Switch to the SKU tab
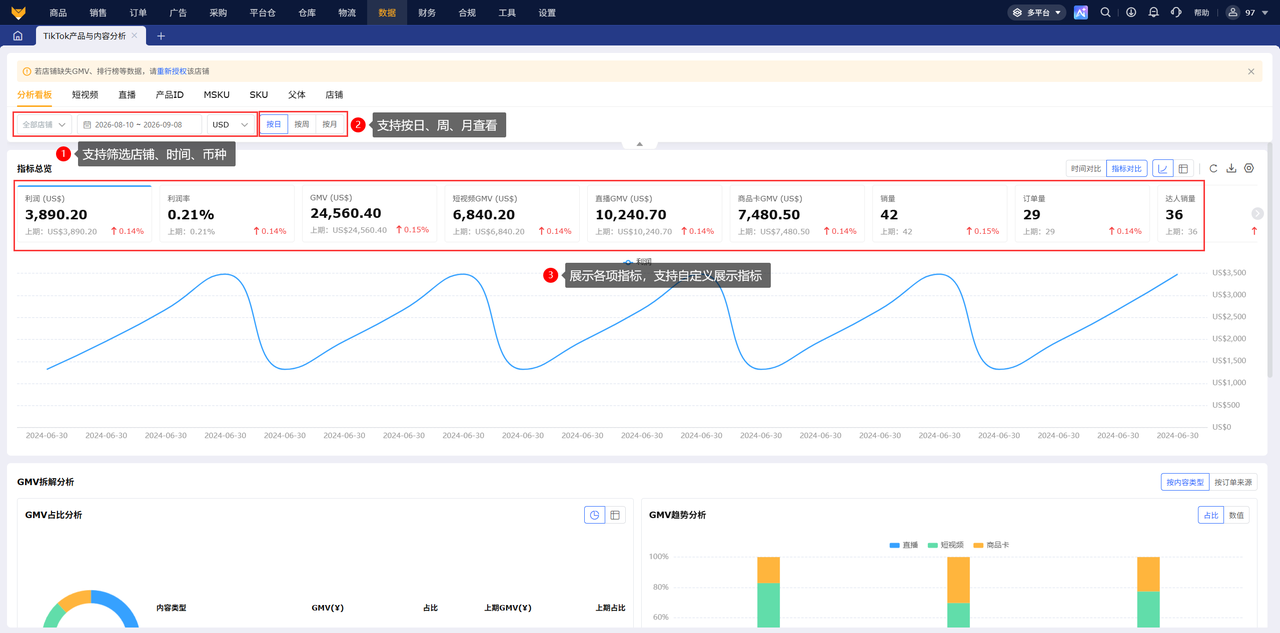 259,94
